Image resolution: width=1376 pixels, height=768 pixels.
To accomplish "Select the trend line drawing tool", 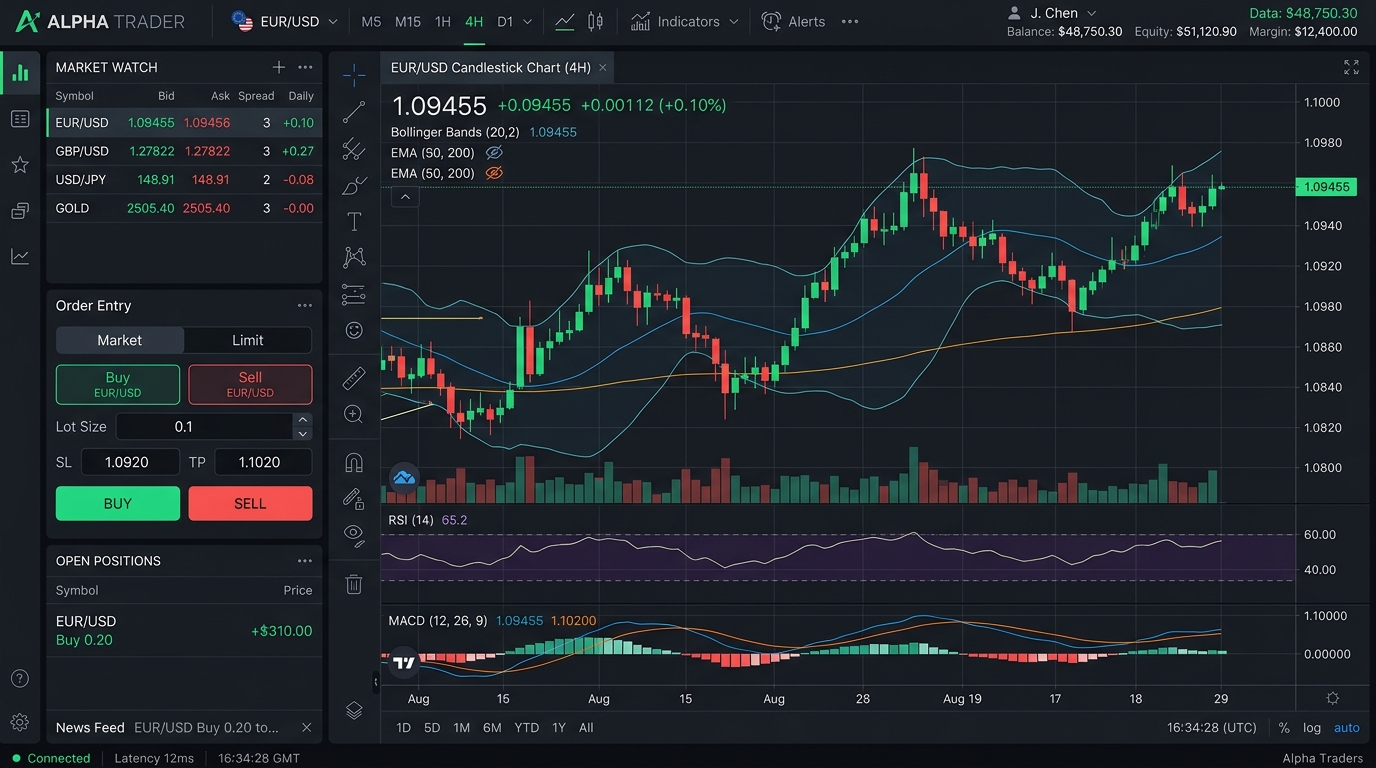I will pyautogui.click(x=354, y=112).
